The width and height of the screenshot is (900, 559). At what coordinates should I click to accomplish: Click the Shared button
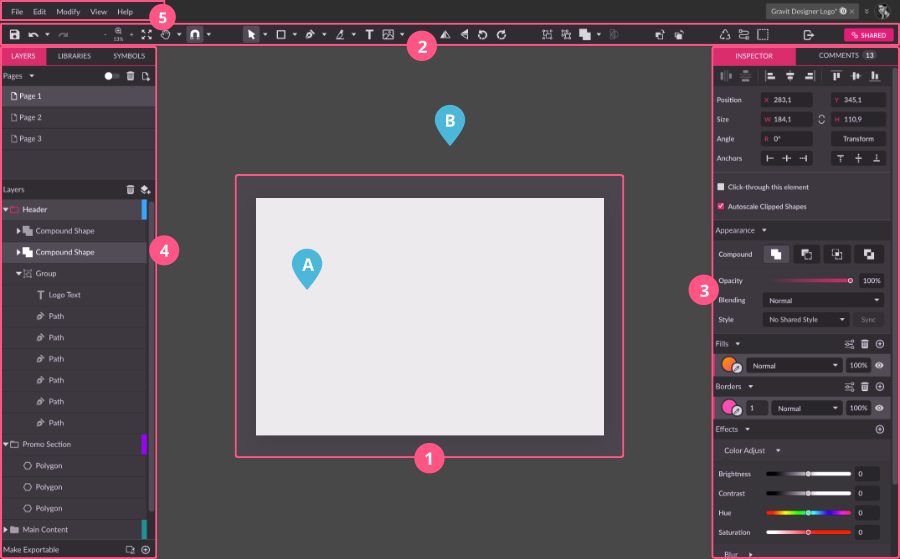point(868,35)
